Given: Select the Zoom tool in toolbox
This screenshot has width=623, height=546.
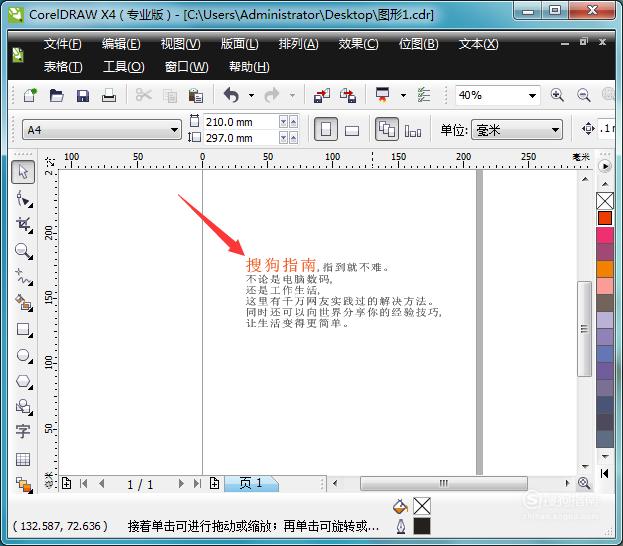Looking at the screenshot, I should [24, 251].
